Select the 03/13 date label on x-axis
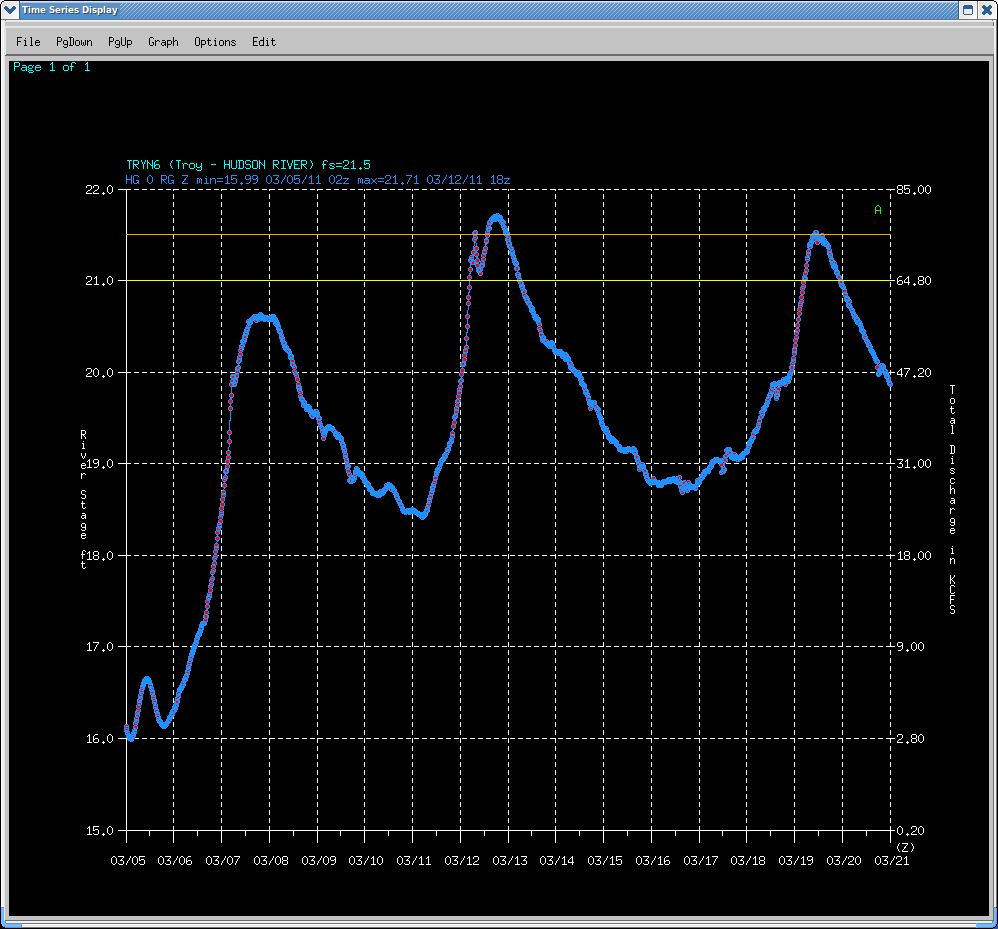This screenshot has width=998, height=929. [x=509, y=860]
